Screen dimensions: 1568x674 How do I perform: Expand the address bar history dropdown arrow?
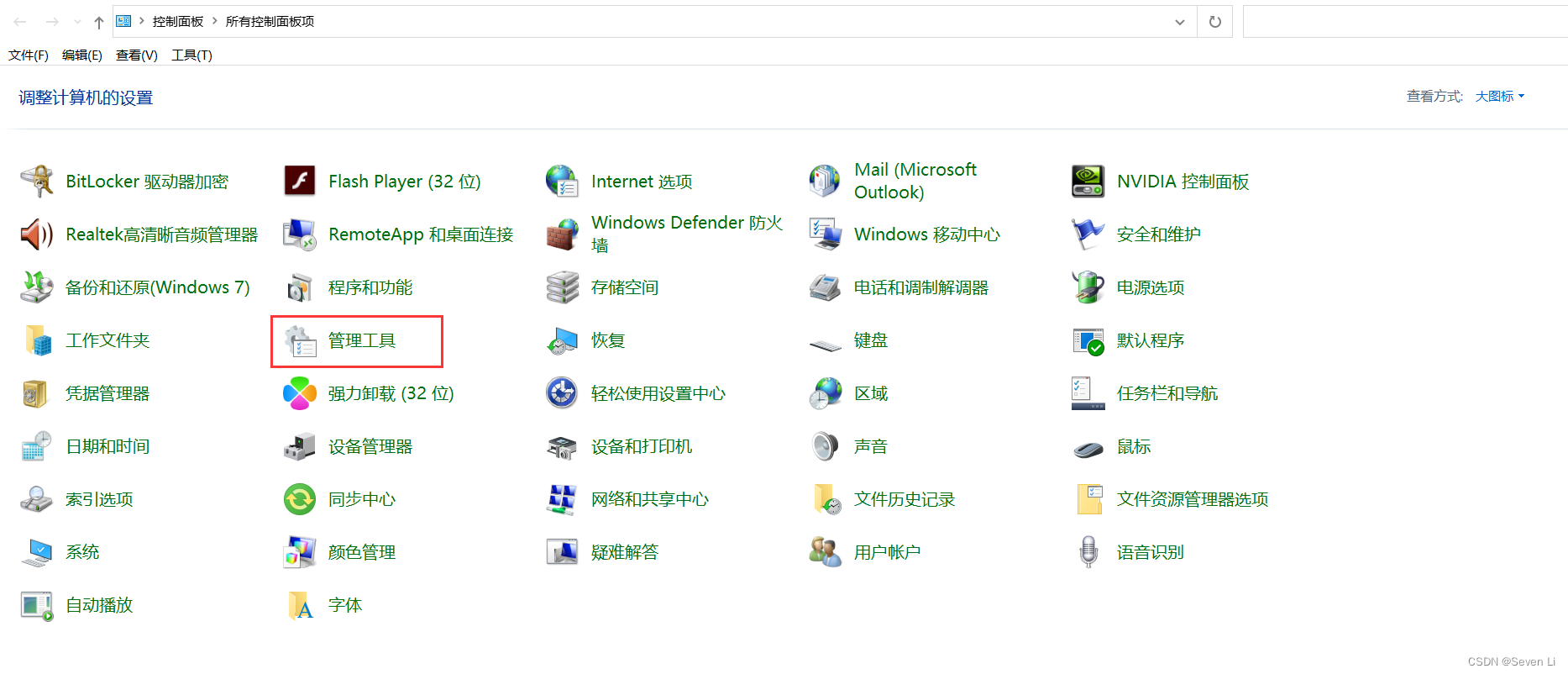coord(1179,22)
